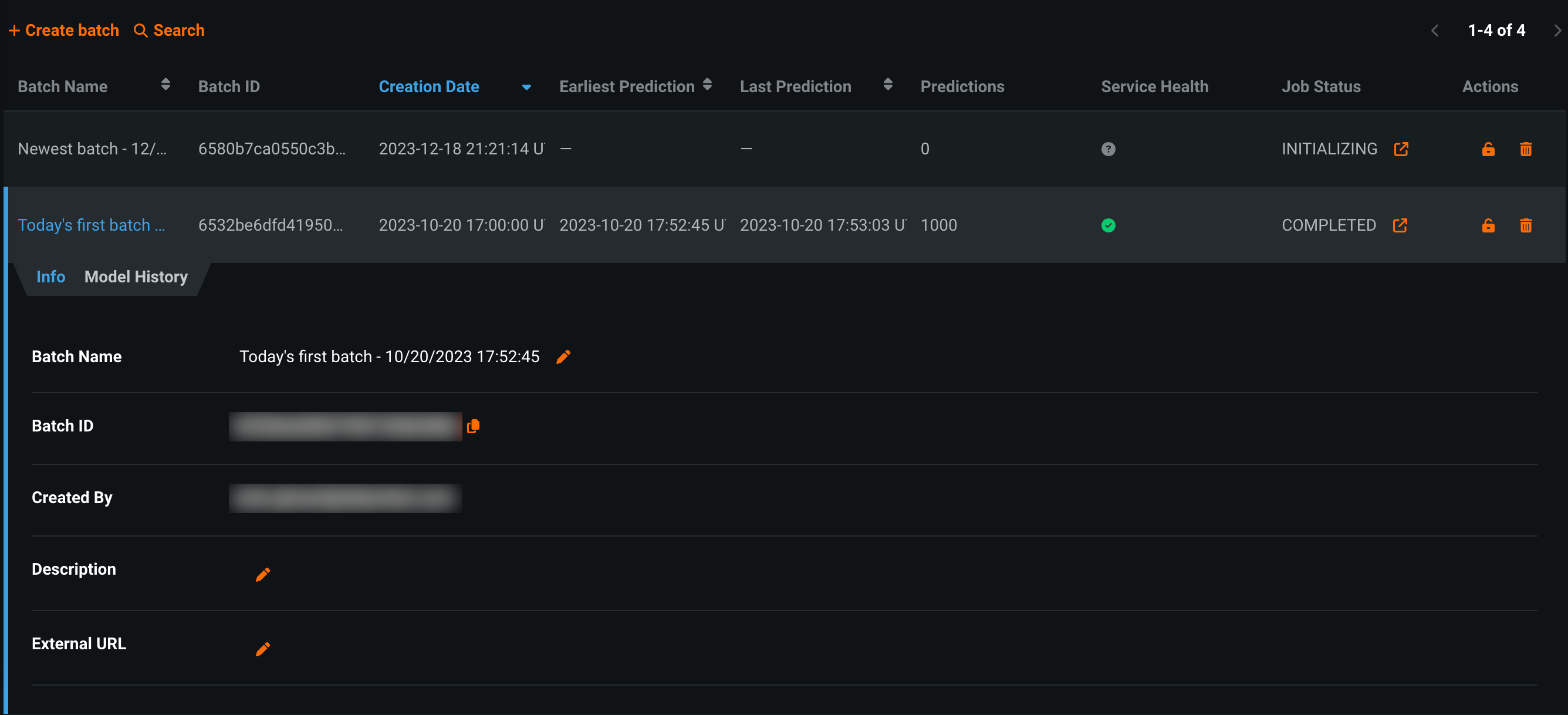Delete Today's first batch row

pos(1525,225)
